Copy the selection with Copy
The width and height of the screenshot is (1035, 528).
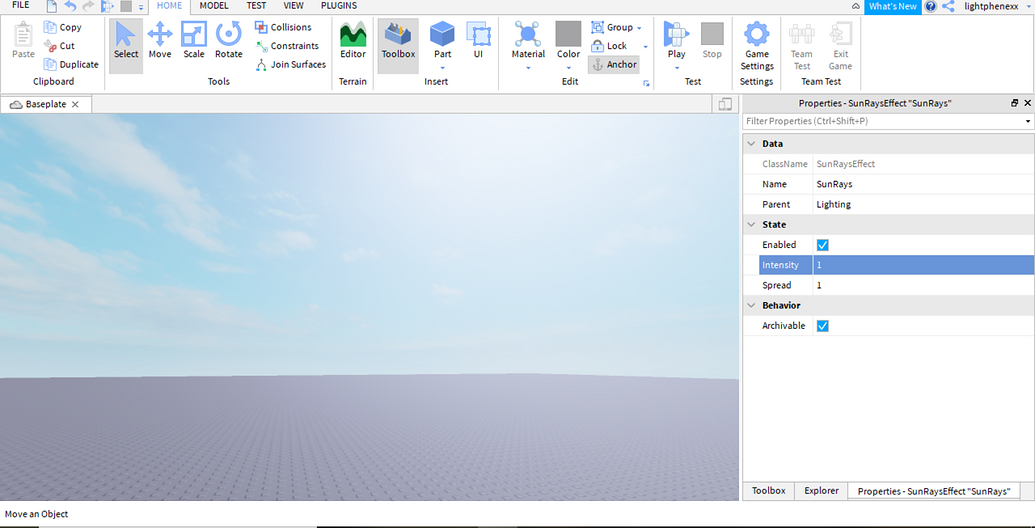pos(63,27)
